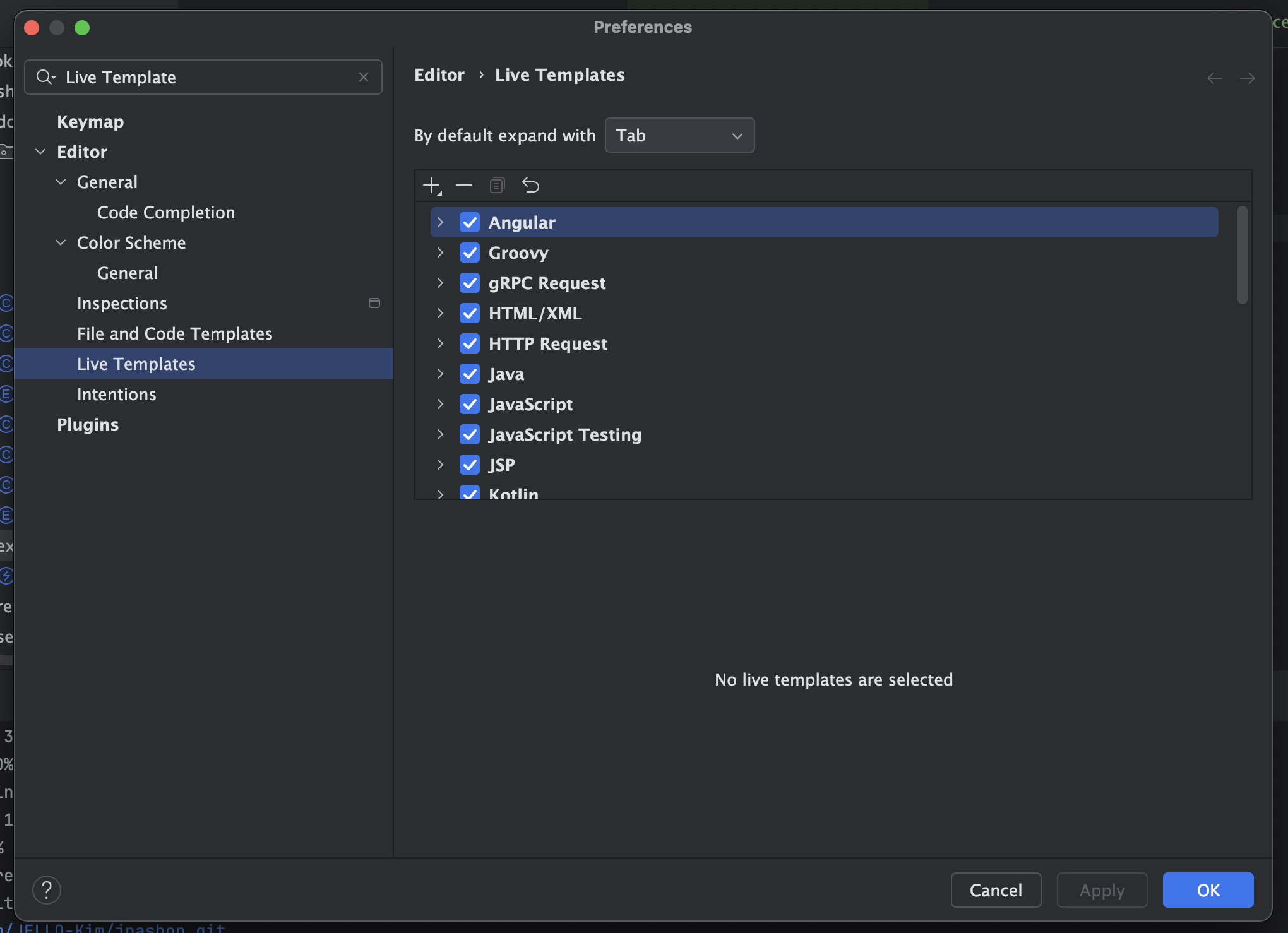Open help with question mark icon
1288x933 pixels.
(47, 890)
